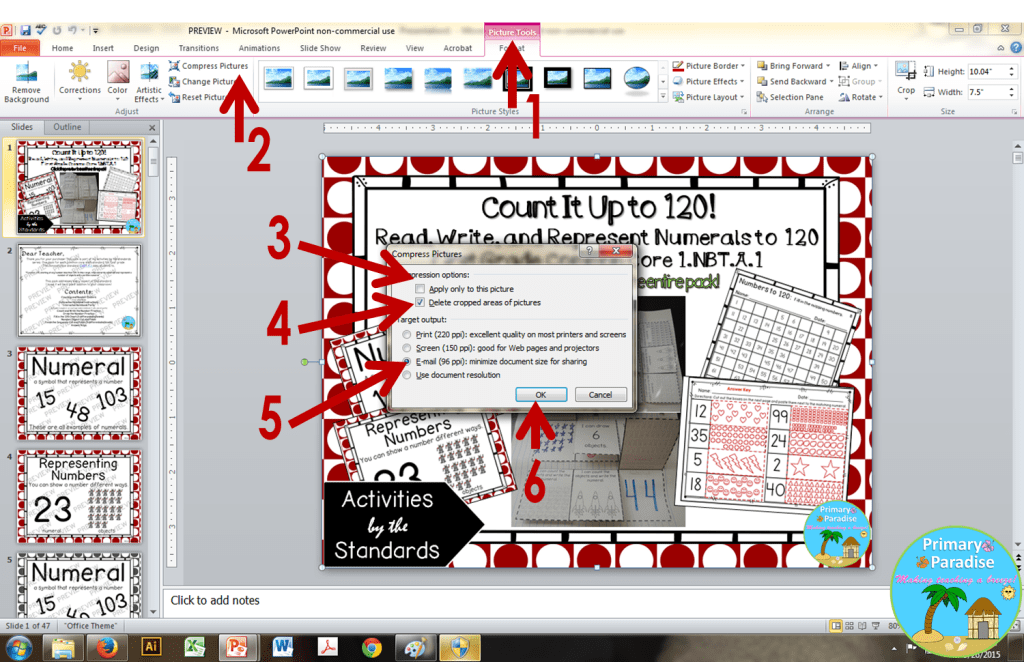
Task: Close the Slides pane
Action: (152, 127)
